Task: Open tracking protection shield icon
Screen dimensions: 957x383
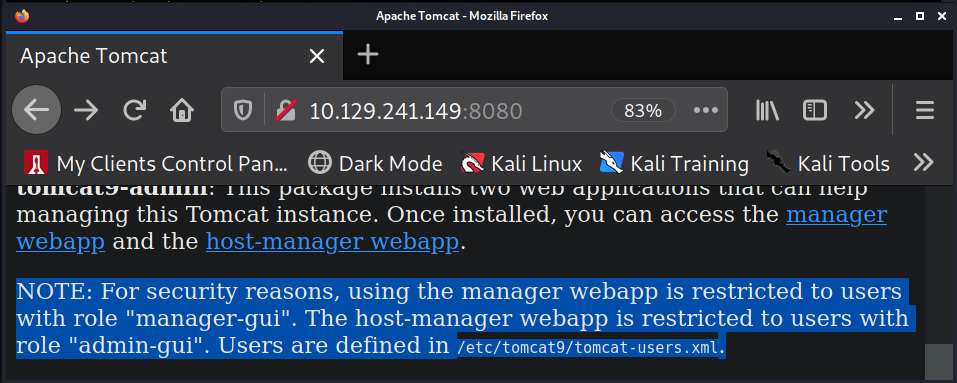Action: pos(244,110)
